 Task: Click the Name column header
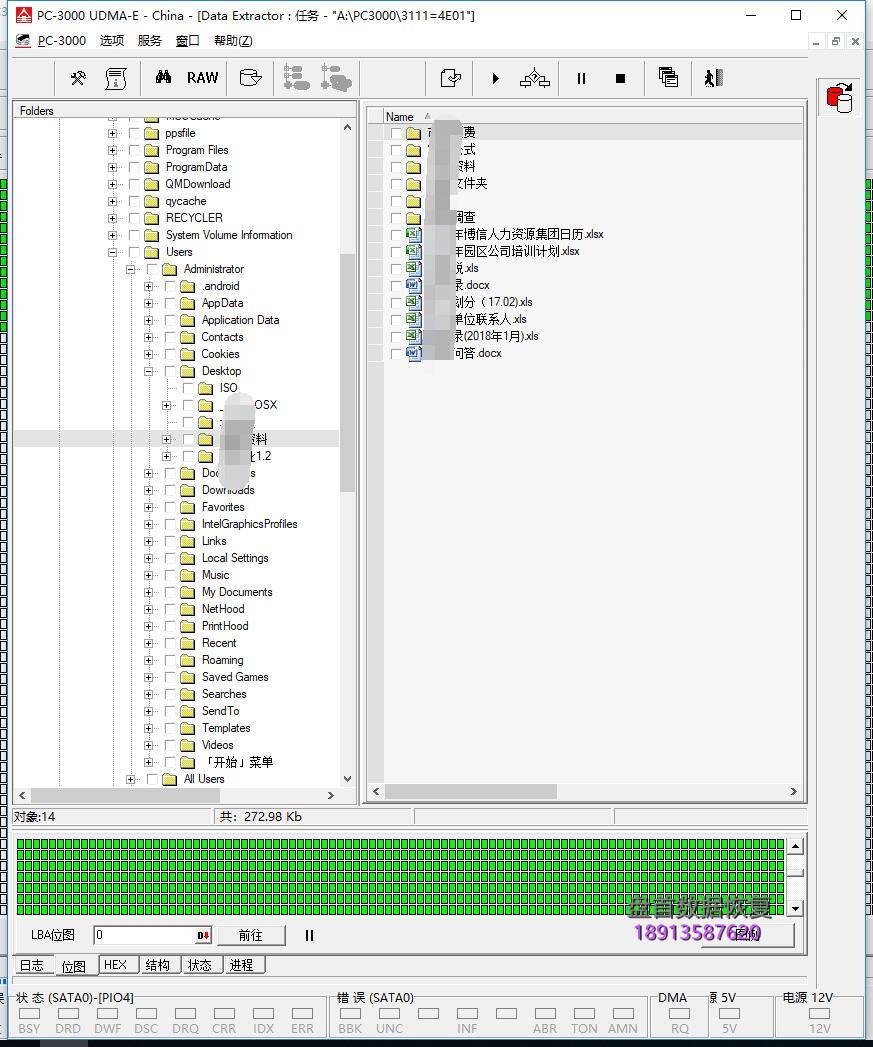[399, 116]
